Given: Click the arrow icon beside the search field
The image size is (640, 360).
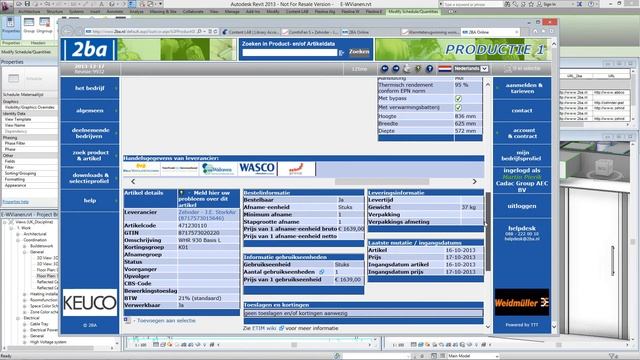Looking at the screenshot, I should point(342,52).
